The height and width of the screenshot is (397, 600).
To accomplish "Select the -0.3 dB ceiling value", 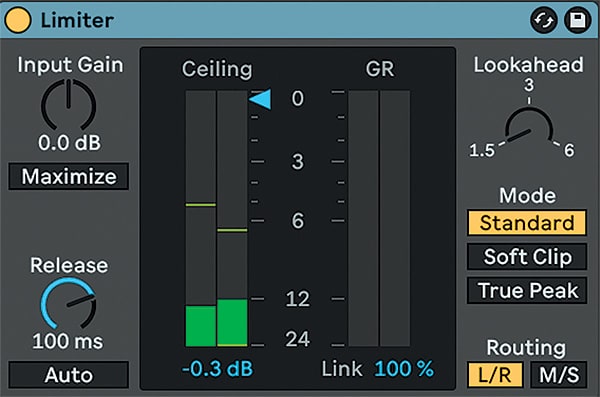I will (x=217, y=369).
